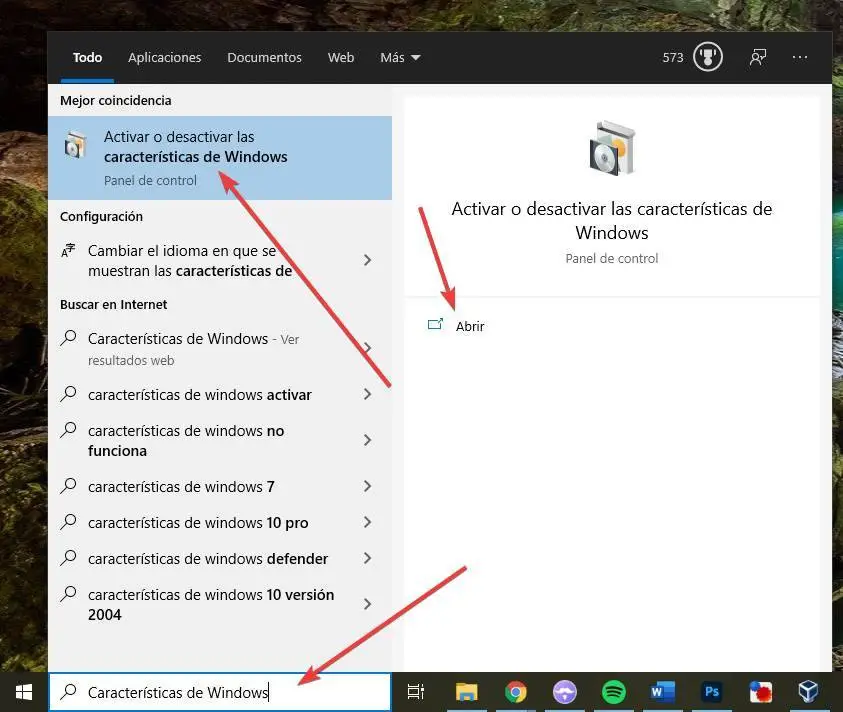The image size is (843, 712).
Task: Click Abrir in the preview pane
Action: tap(470, 326)
